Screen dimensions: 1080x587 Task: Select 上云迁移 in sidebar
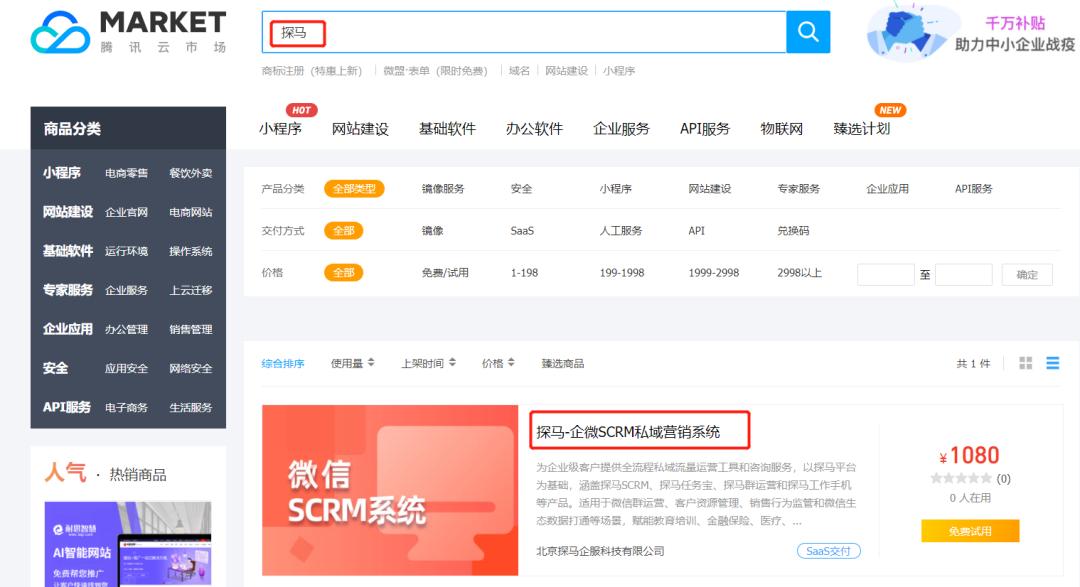[x=191, y=291]
